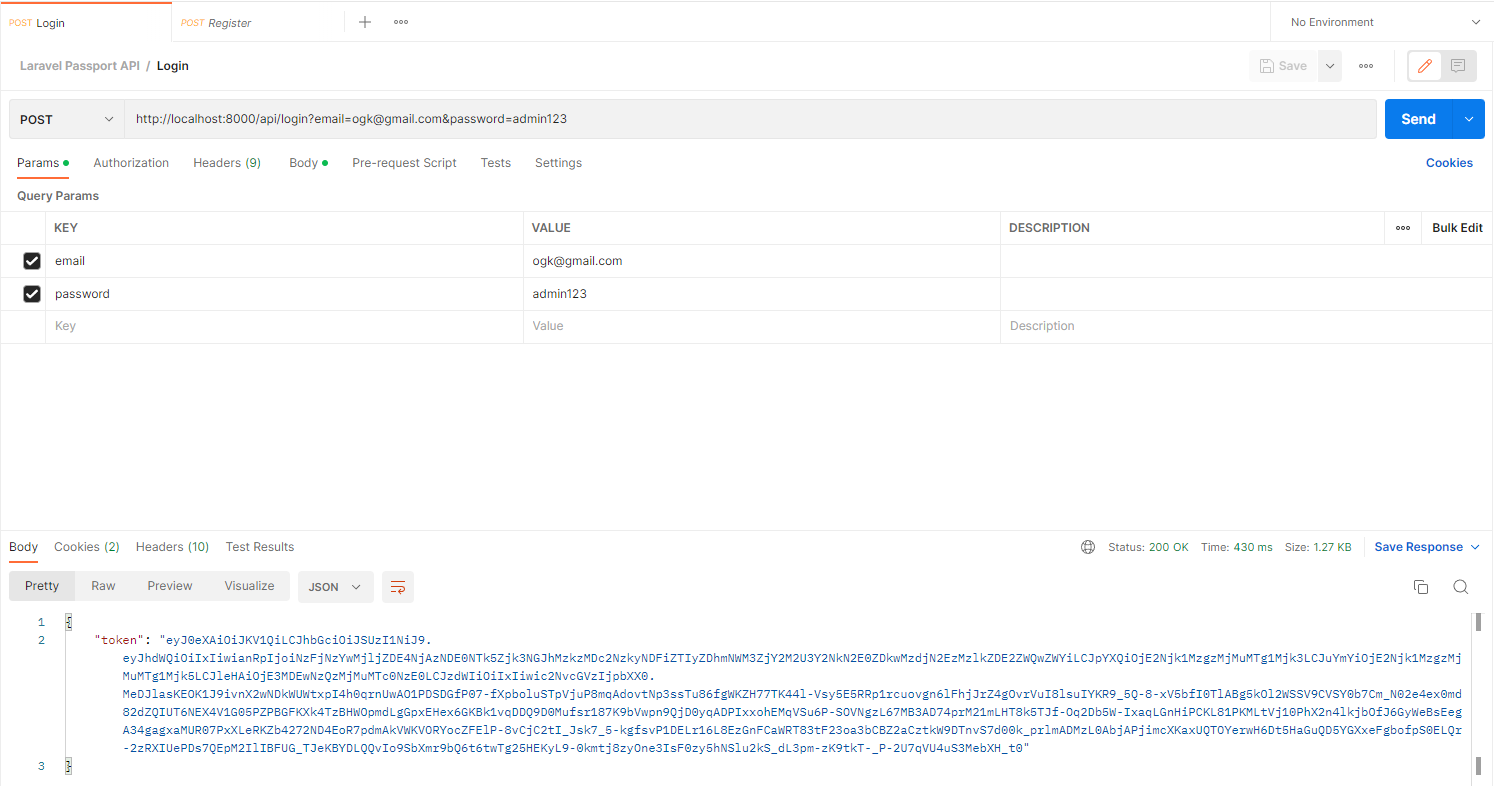1494x786 pixels.
Task: Open a new request tab with the plus icon
Action: 364,21
